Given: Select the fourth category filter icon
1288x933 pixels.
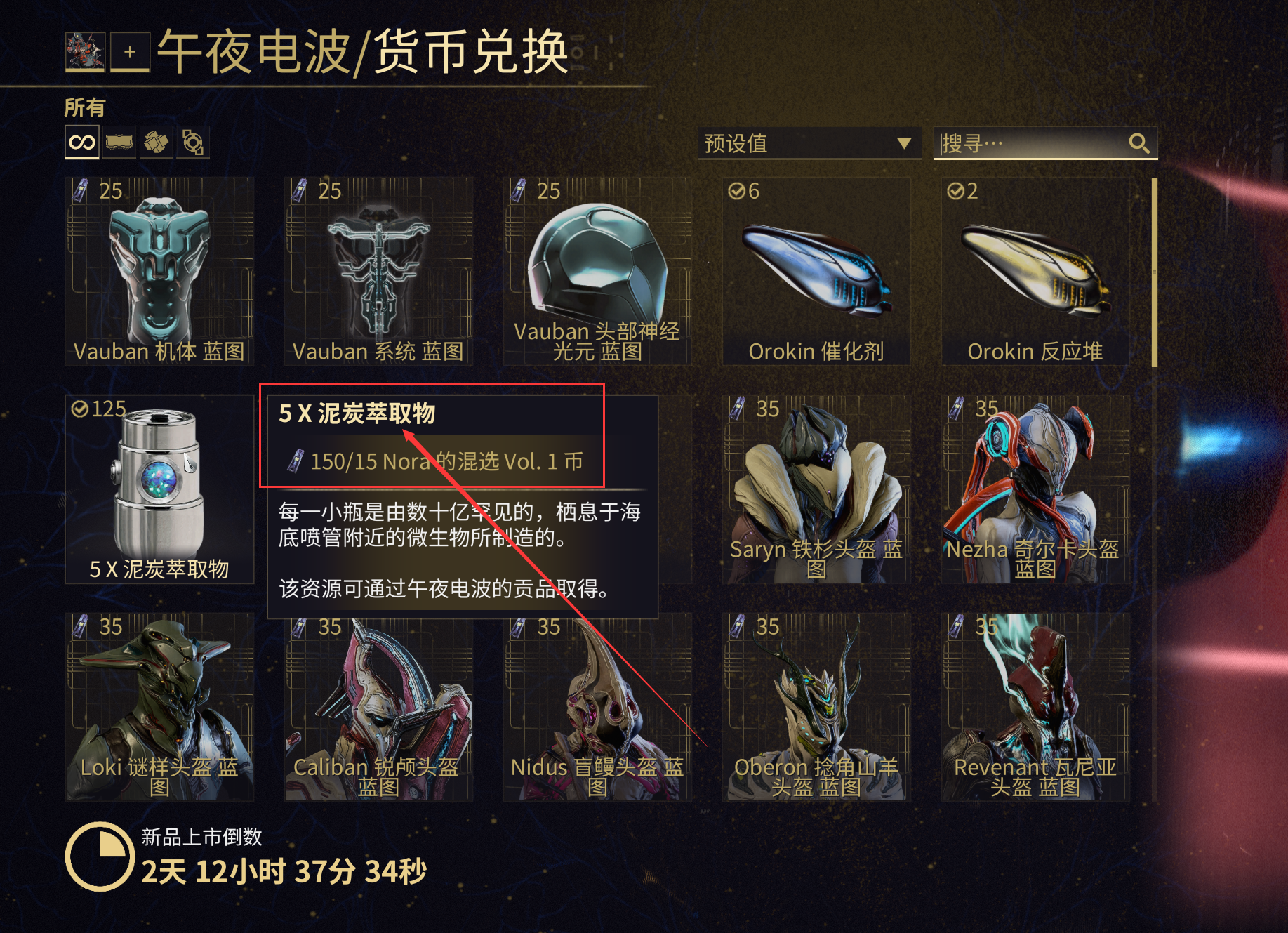Looking at the screenshot, I should click(192, 143).
